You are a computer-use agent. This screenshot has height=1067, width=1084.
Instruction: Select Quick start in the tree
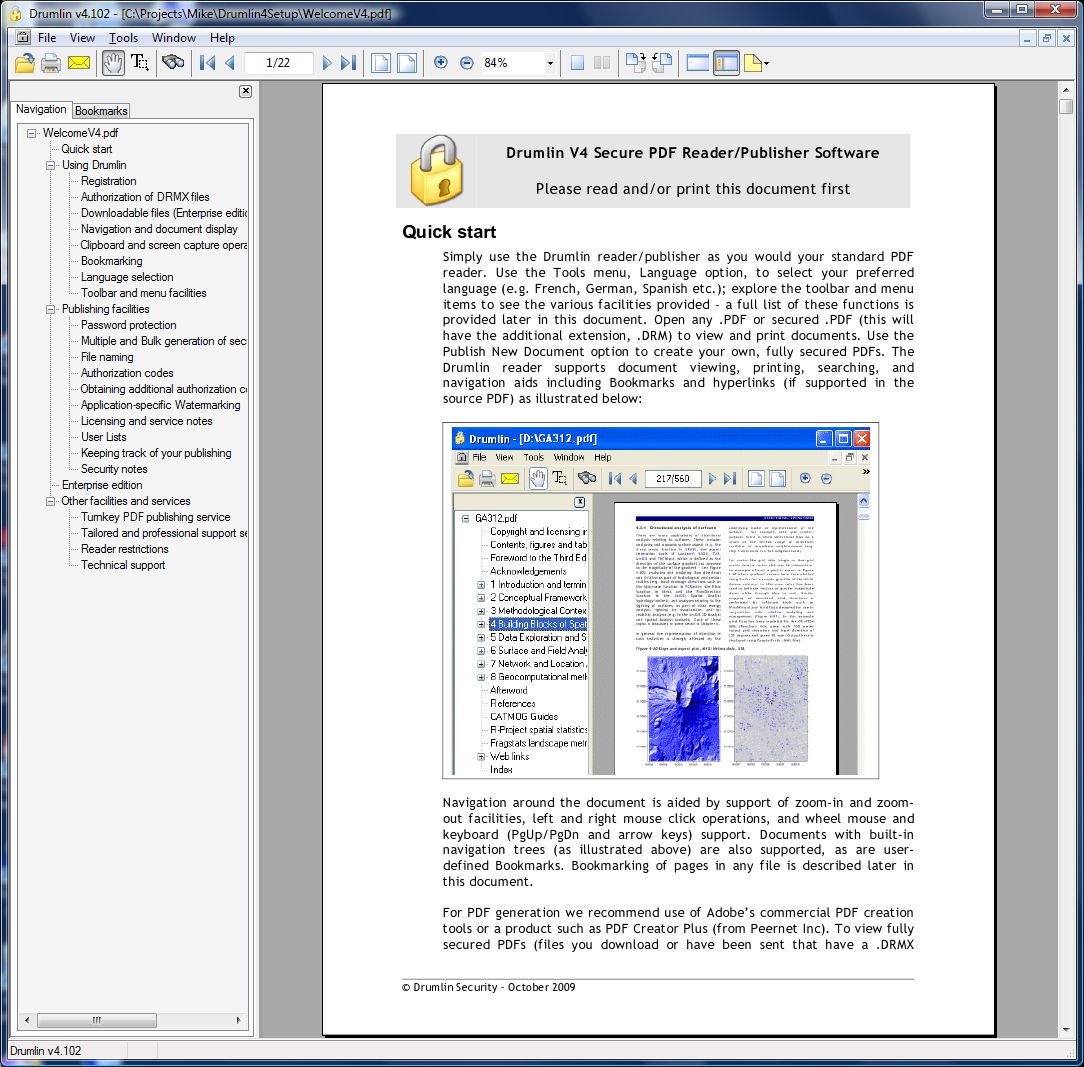(86, 149)
